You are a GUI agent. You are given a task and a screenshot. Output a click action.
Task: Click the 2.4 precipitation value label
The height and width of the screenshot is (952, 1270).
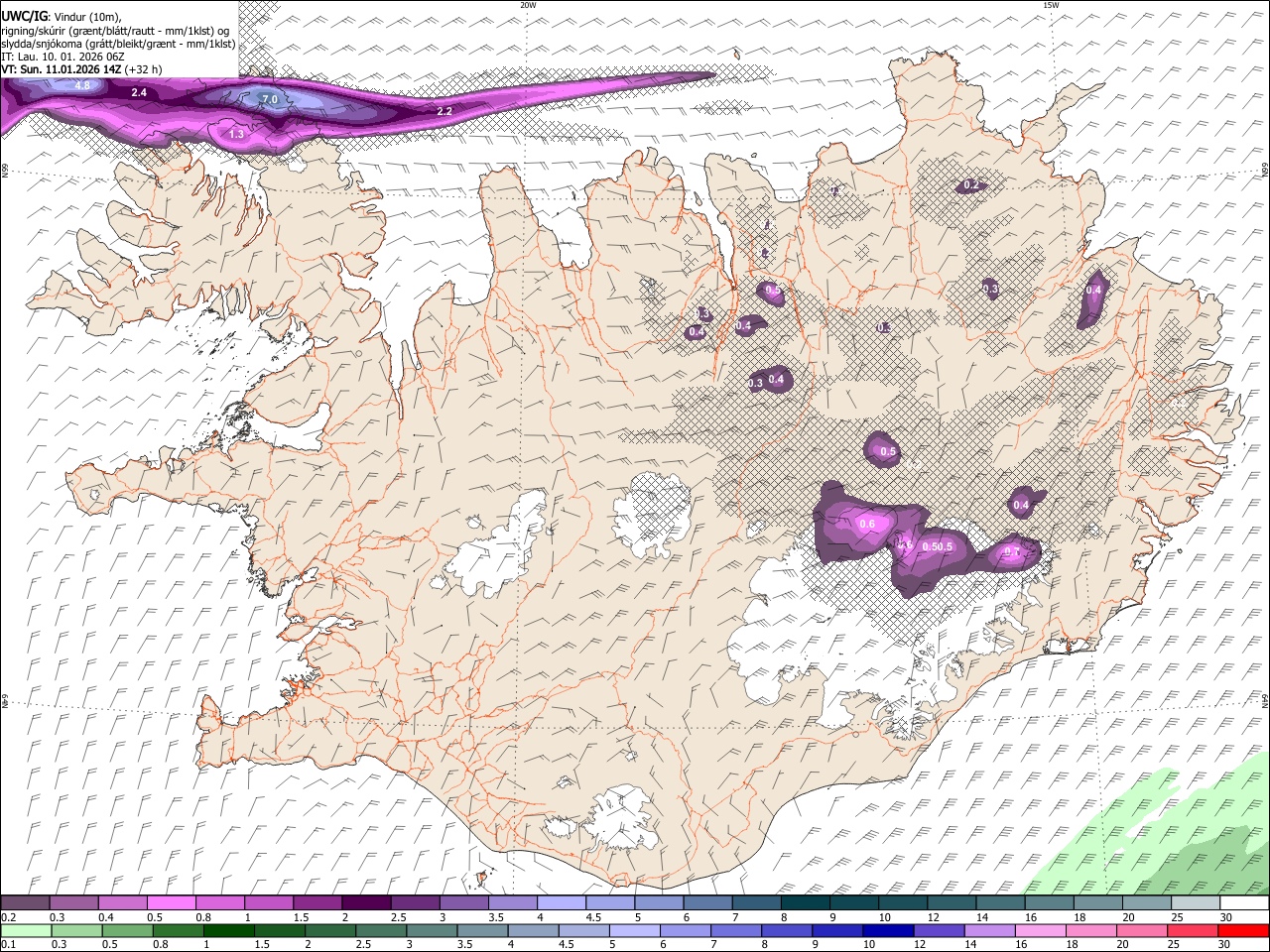point(139,92)
